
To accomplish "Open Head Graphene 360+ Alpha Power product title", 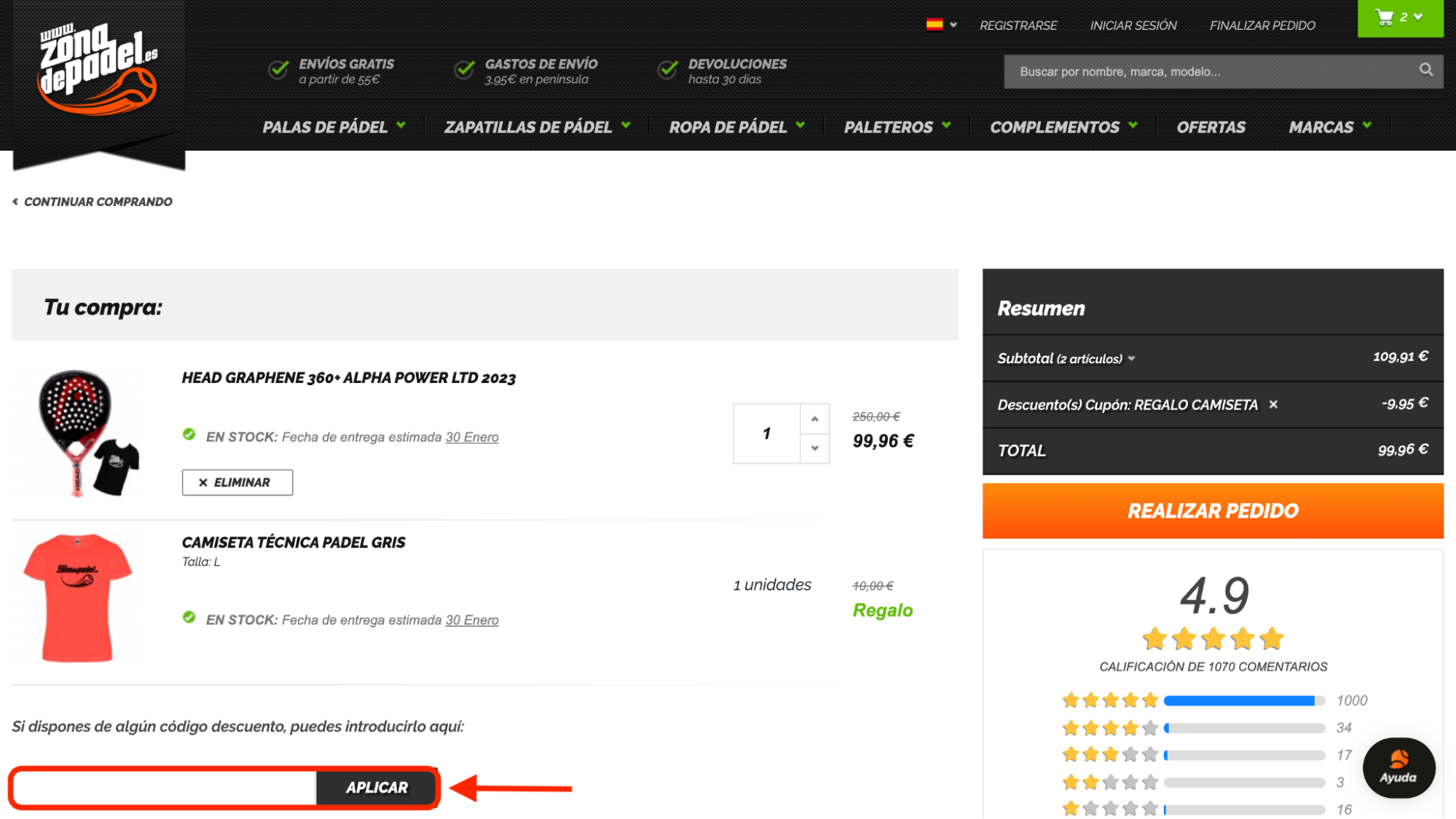I will [x=349, y=378].
